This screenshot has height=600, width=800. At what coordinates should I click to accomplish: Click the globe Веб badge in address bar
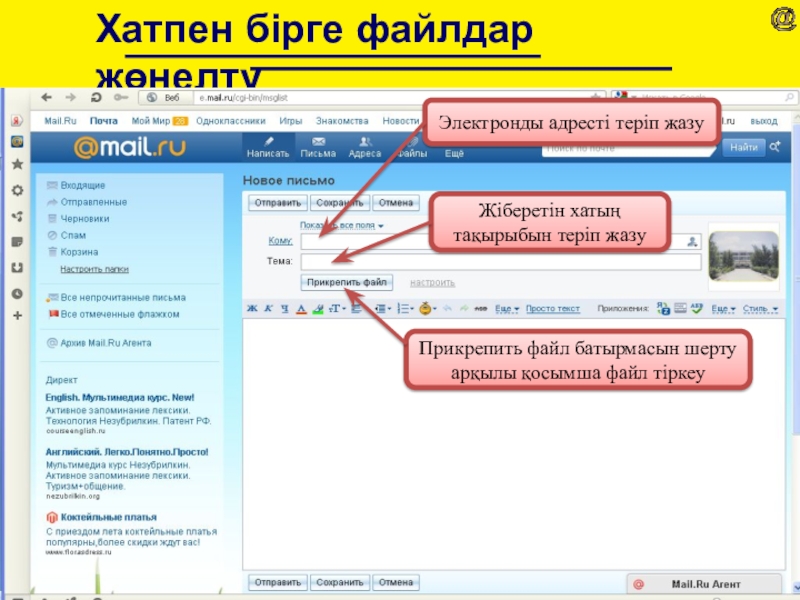[x=163, y=97]
